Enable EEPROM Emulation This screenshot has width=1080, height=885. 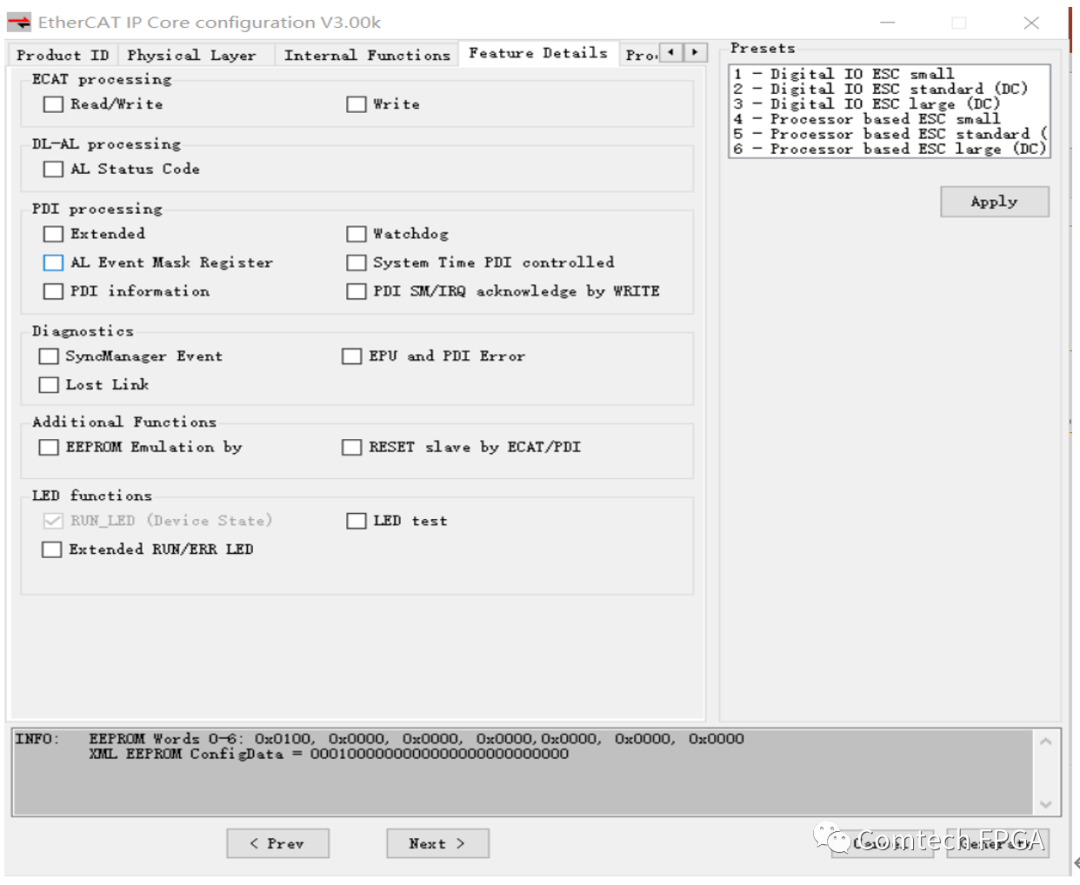point(48,447)
